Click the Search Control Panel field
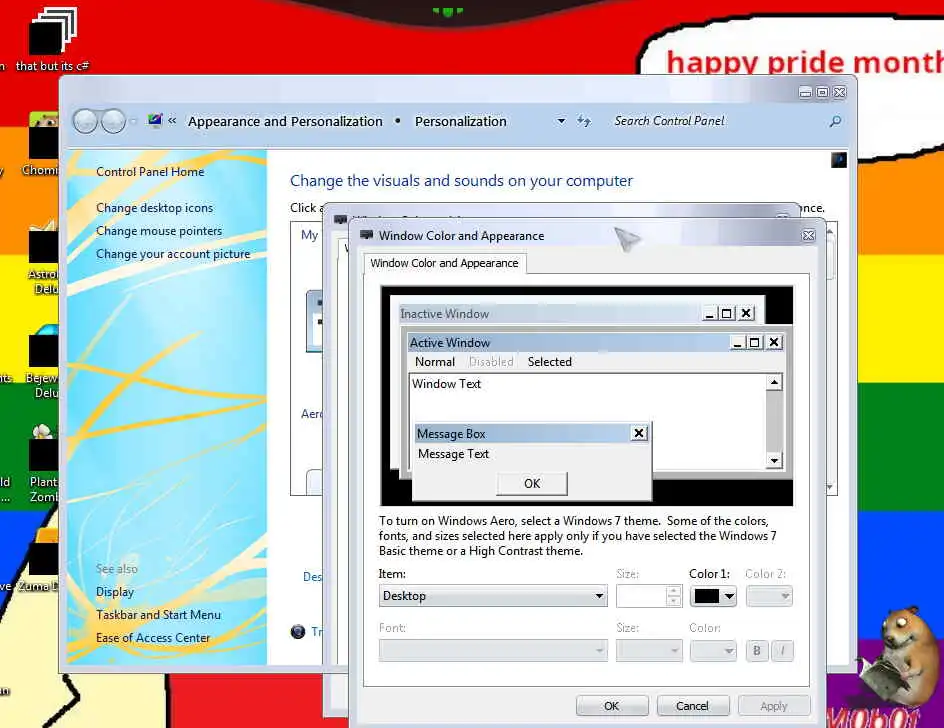Screen dimensions: 944x728 click(x=716, y=121)
